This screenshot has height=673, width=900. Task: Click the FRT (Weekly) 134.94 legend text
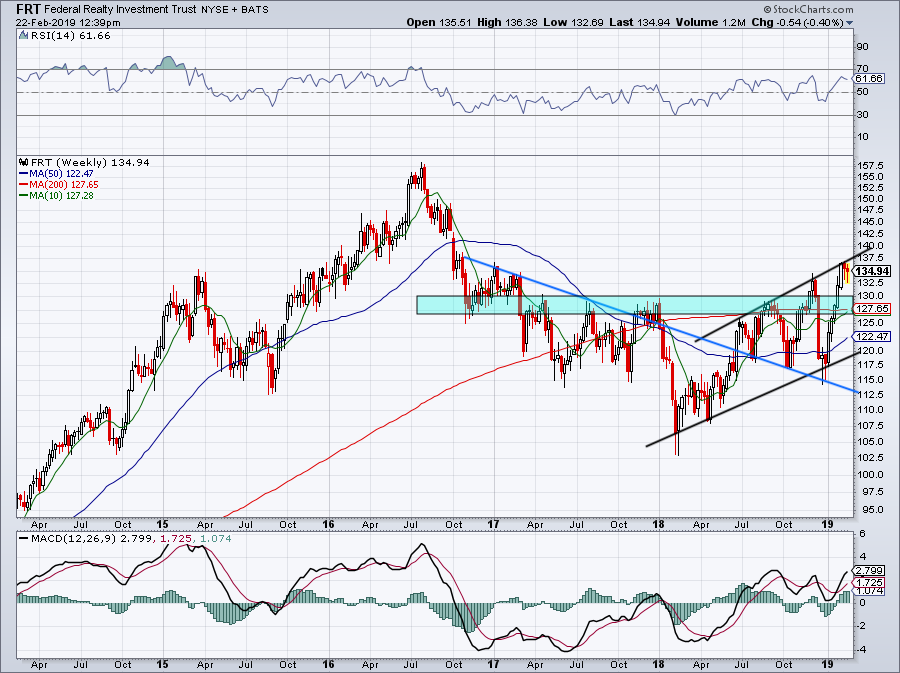point(90,163)
